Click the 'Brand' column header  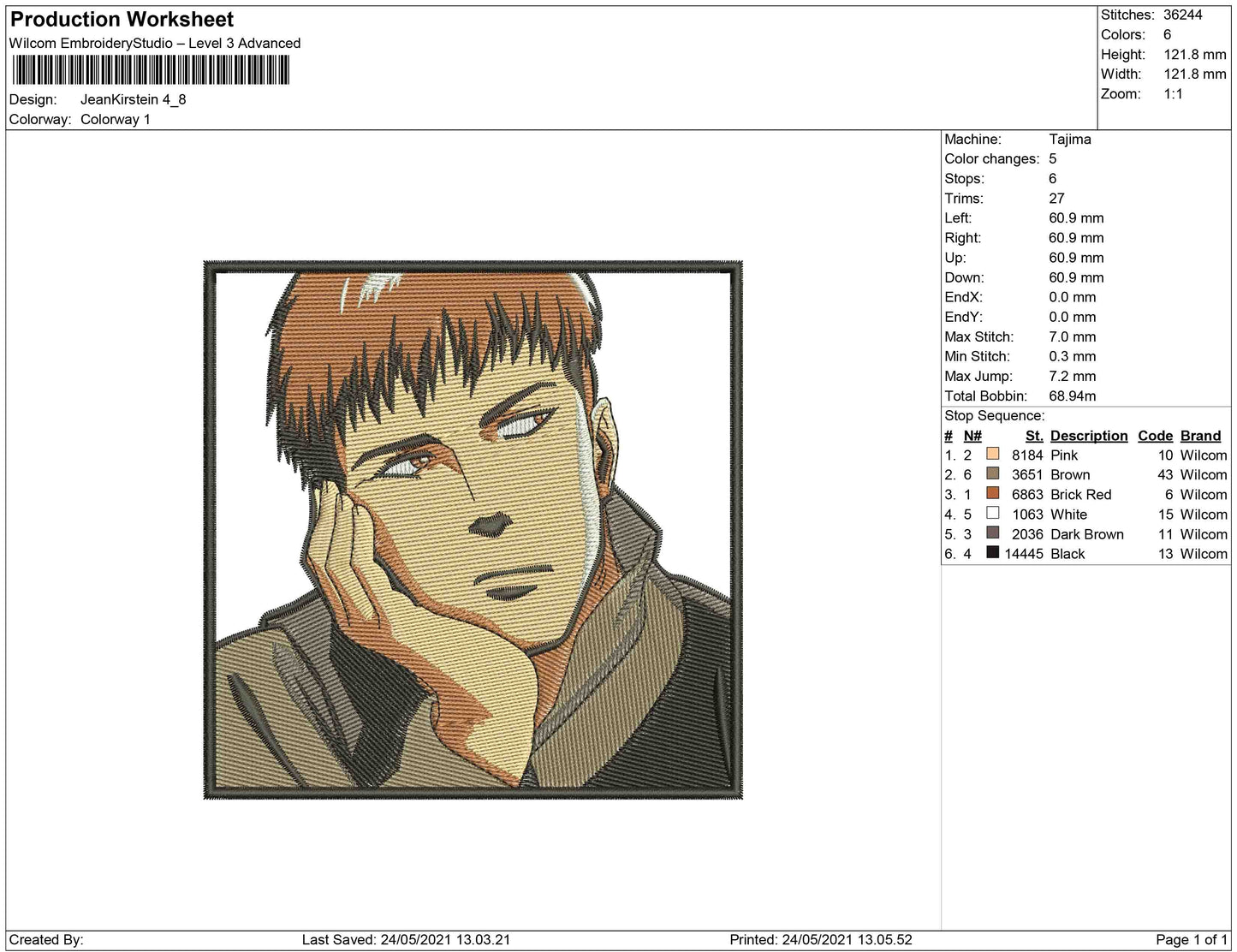coord(1200,436)
